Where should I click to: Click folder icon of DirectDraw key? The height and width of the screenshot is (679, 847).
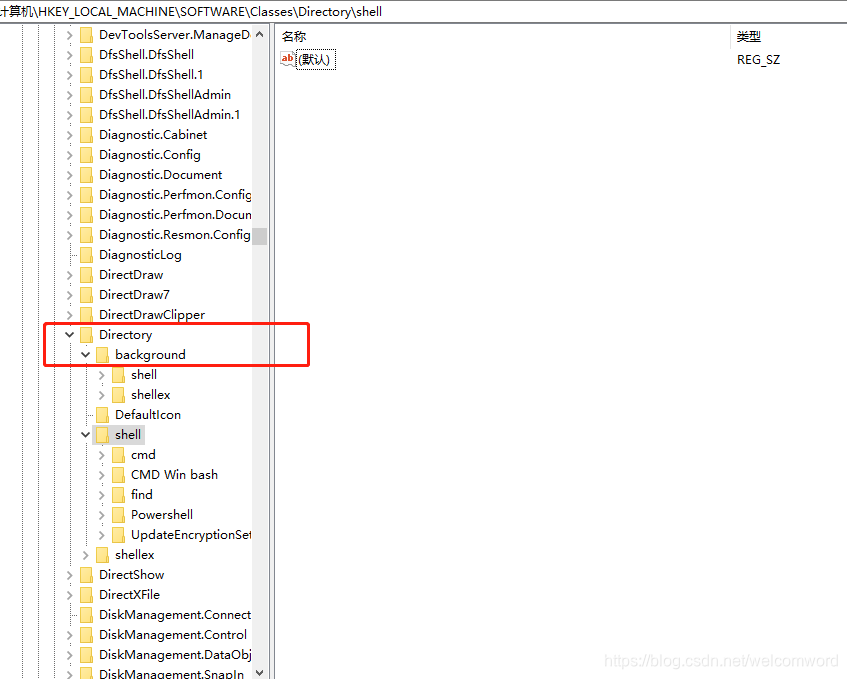[86, 275]
